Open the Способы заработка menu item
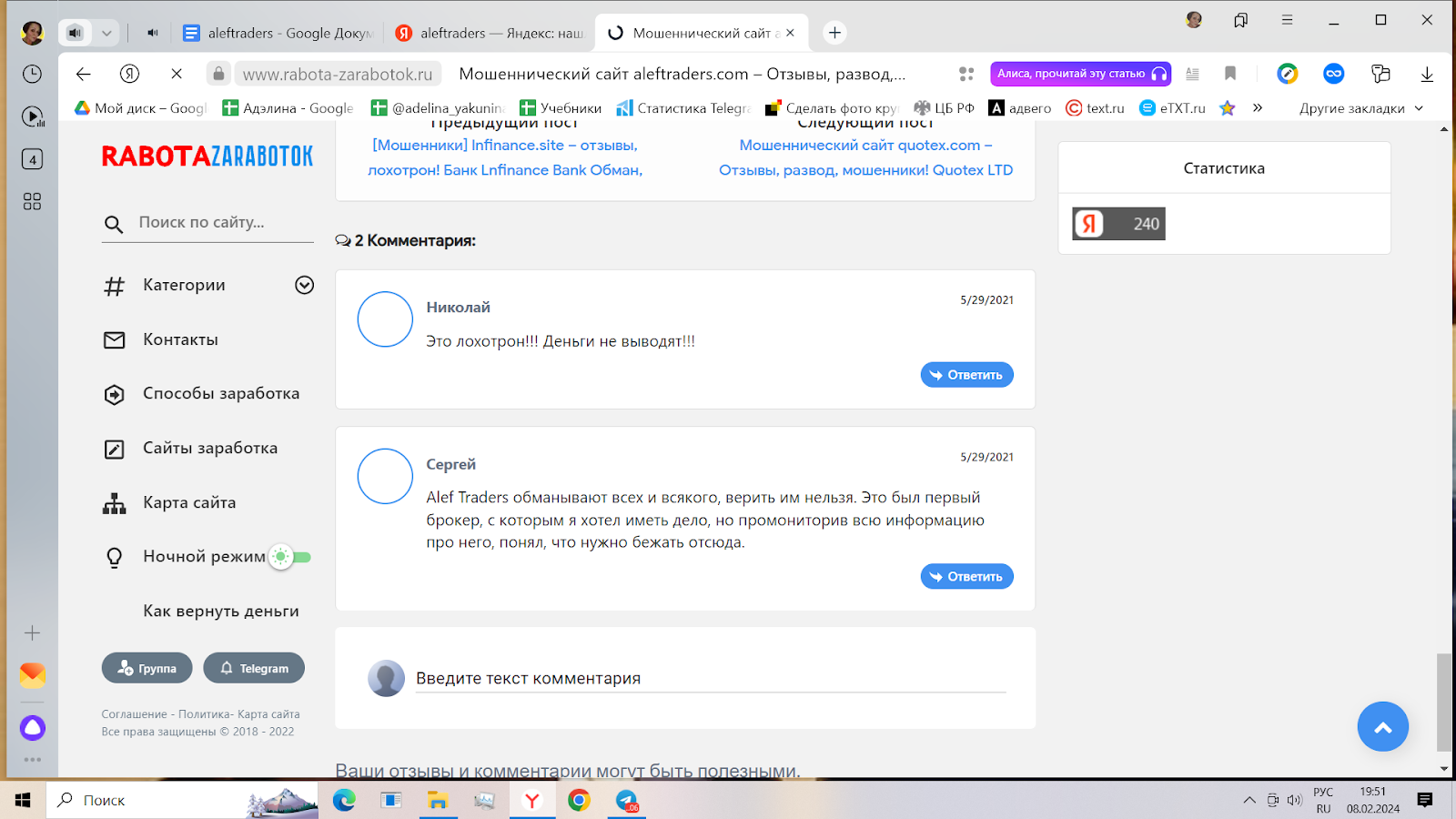This screenshot has width=1456, height=819. click(221, 393)
